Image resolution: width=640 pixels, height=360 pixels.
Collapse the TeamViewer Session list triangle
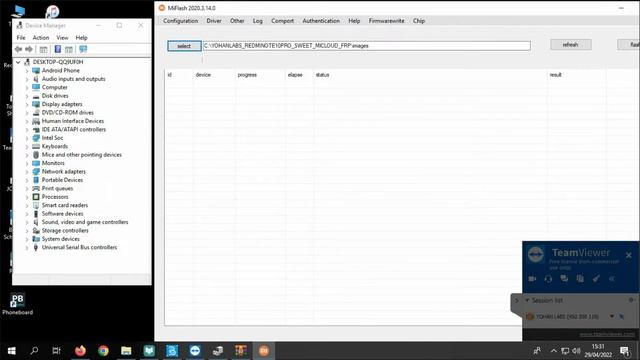click(527, 300)
